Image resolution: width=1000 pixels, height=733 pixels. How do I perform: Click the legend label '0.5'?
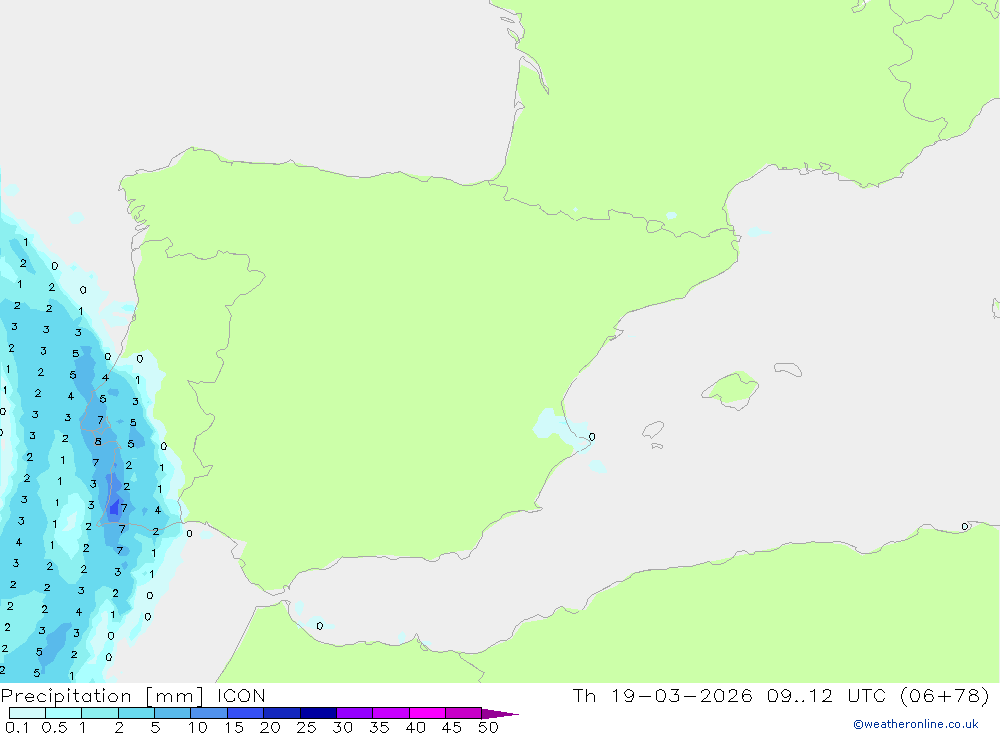pyautogui.click(x=54, y=727)
